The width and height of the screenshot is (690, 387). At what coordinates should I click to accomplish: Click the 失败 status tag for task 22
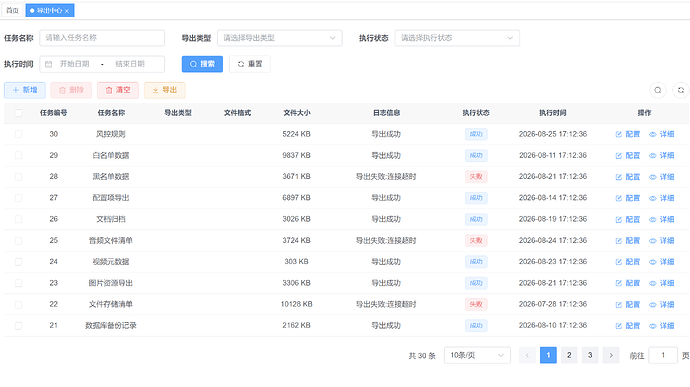(x=476, y=305)
